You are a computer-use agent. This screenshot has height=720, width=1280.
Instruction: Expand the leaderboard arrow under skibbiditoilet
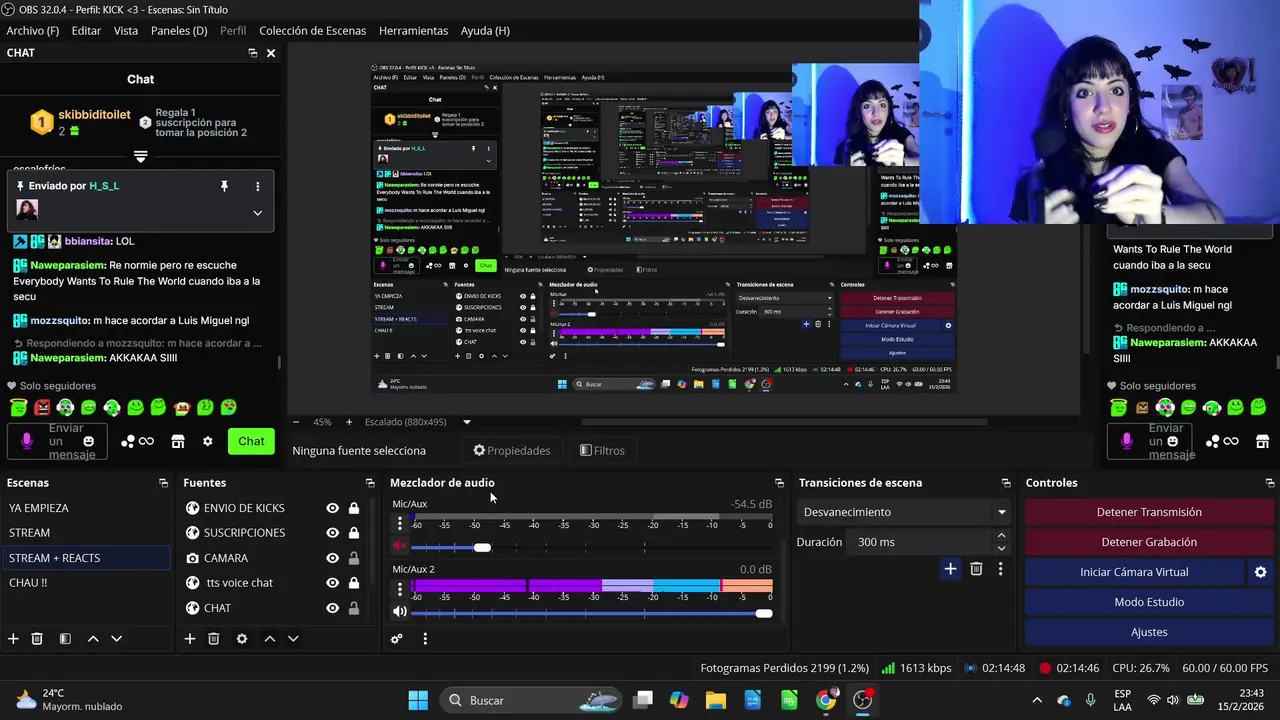140,157
